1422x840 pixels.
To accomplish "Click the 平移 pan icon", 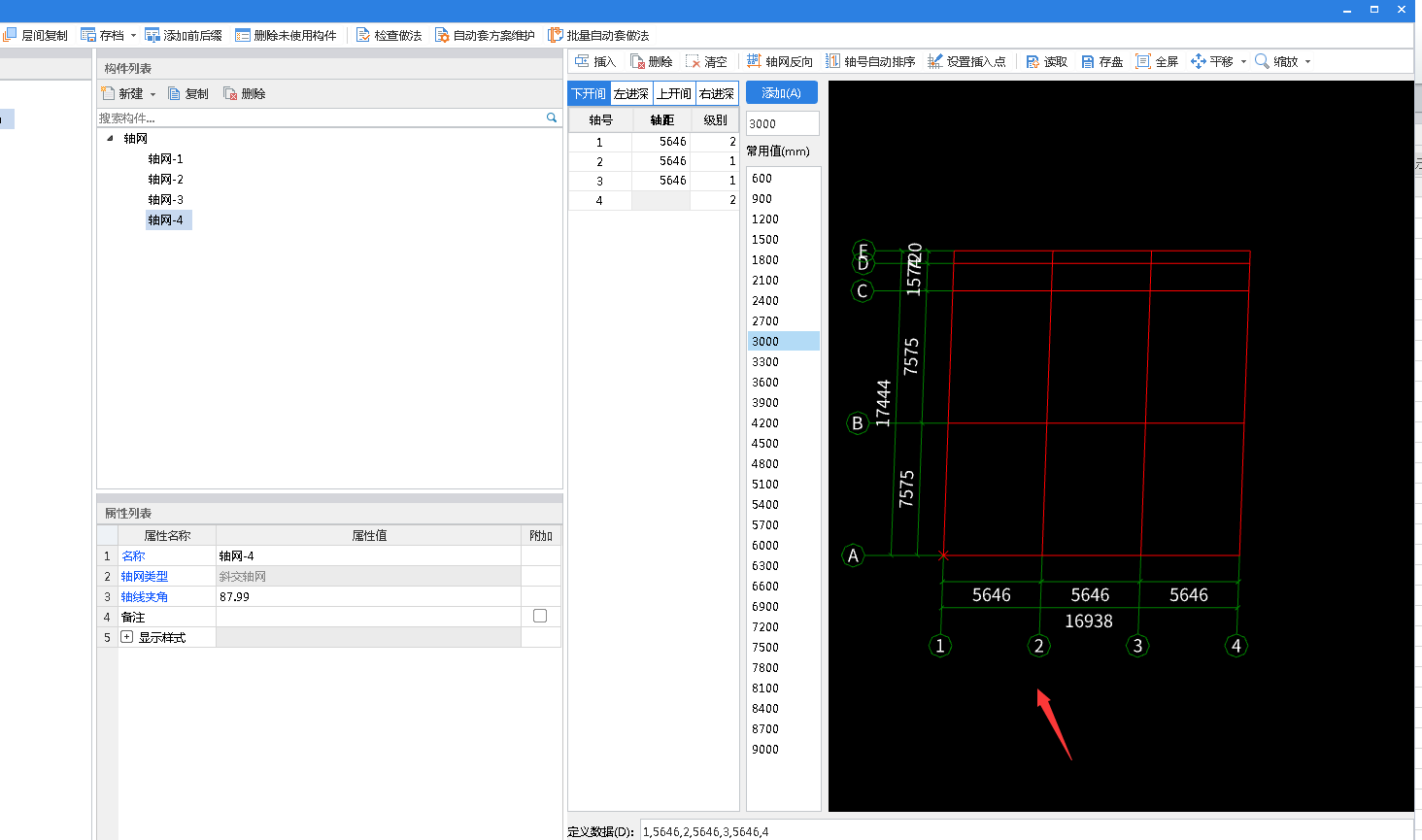I will click(x=1199, y=61).
